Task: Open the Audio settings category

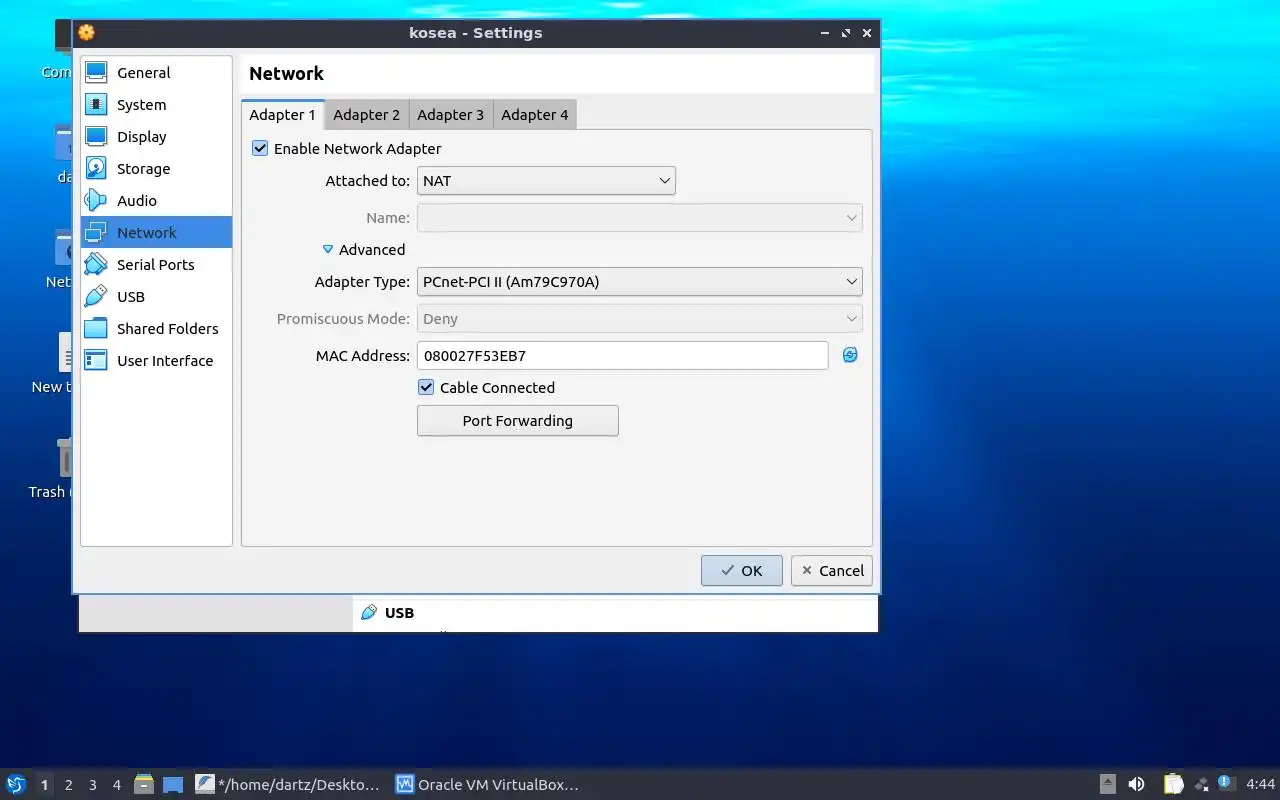Action: coord(156,201)
